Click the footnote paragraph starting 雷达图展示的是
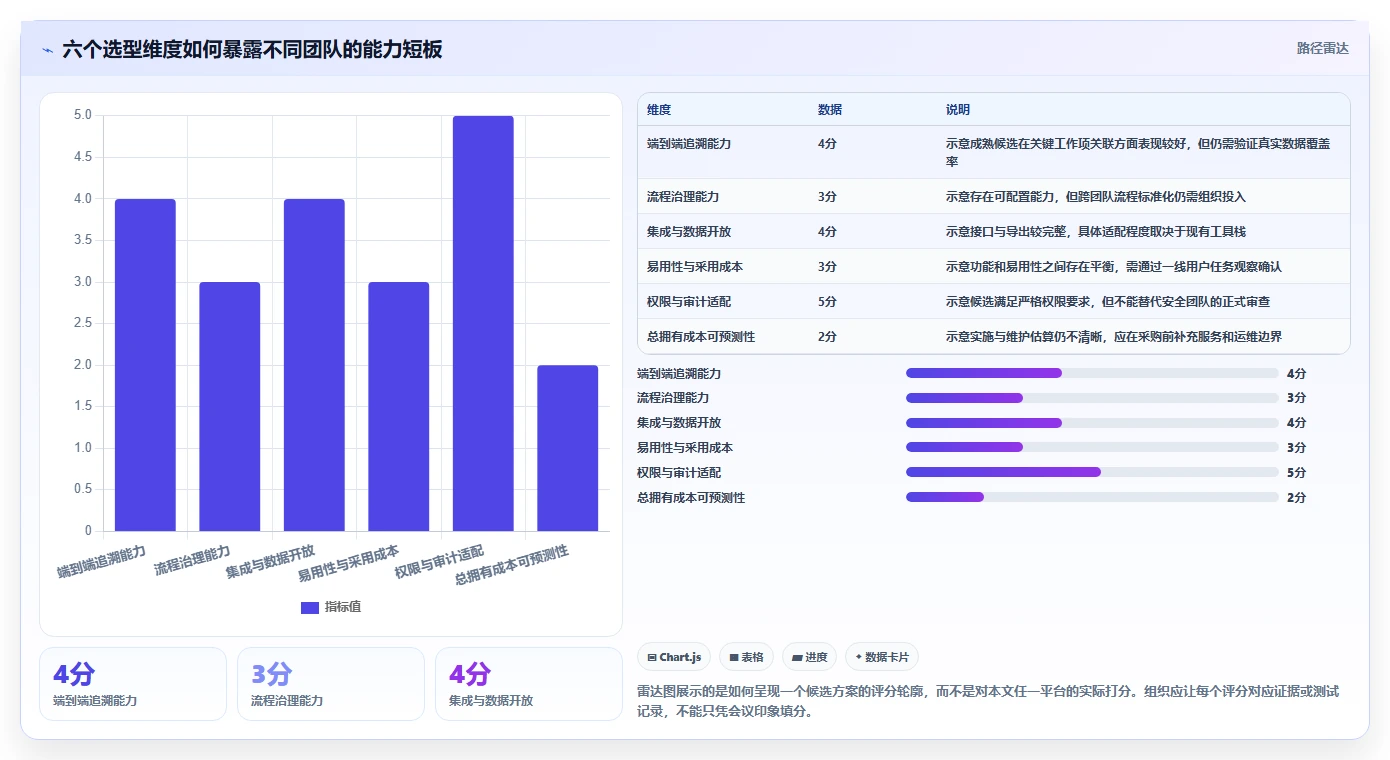Screen dimensions: 1390x760 988,701
